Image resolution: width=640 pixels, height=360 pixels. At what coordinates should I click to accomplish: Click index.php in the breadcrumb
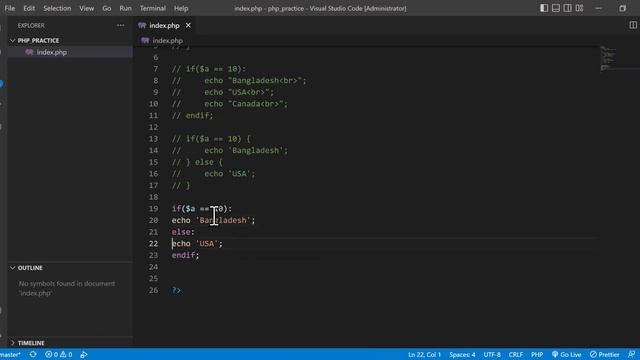click(x=167, y=40)
